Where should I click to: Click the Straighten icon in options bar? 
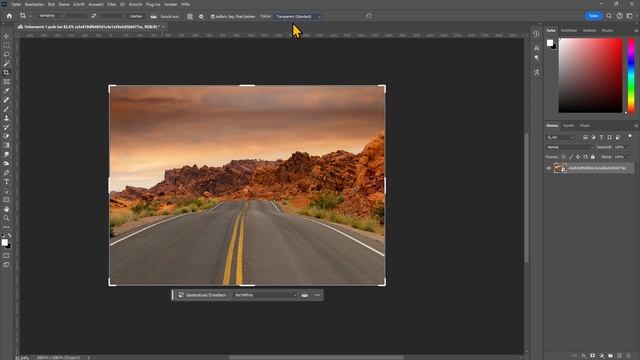(x=153, y=16)
